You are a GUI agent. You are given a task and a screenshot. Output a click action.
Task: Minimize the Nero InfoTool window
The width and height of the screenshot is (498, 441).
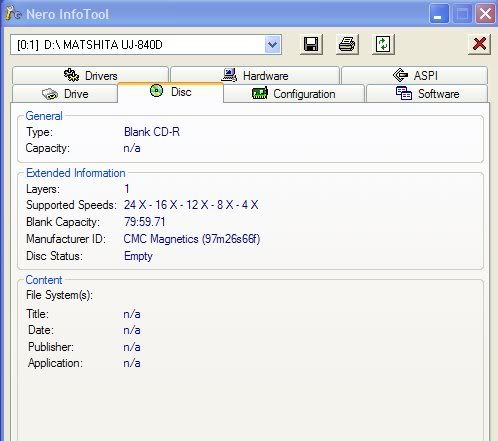(x=439, y=14)
